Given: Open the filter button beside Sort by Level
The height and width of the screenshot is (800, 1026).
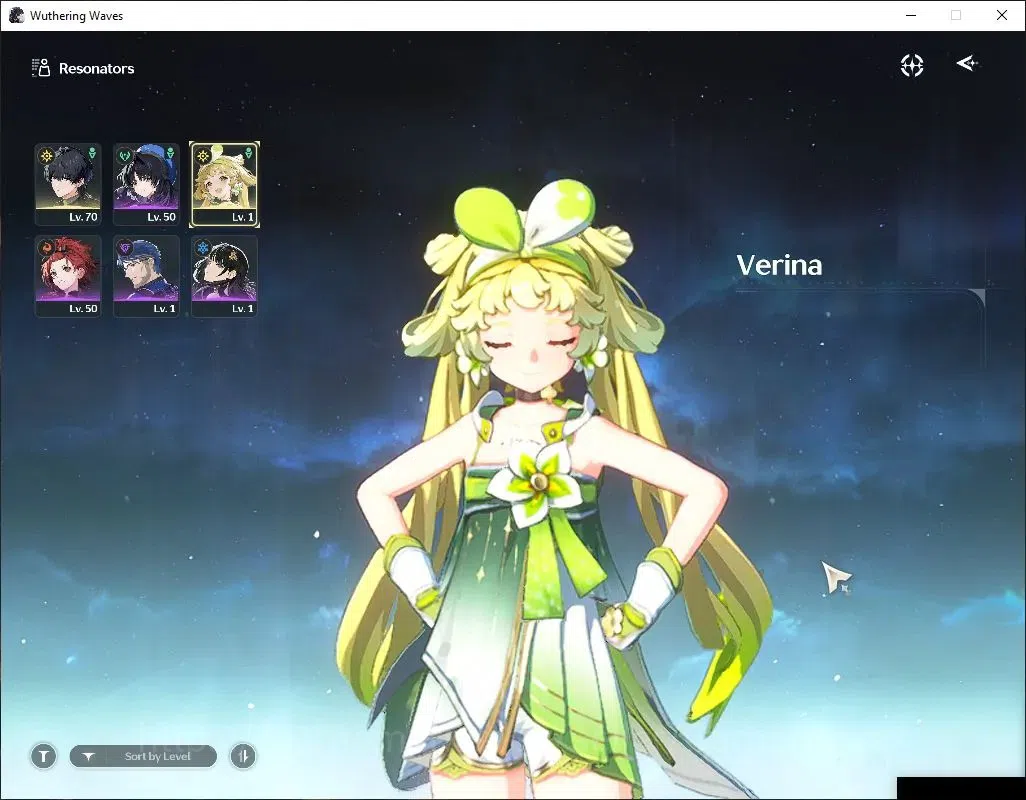Looking at the screenshot, I should (x=43, y=756).
